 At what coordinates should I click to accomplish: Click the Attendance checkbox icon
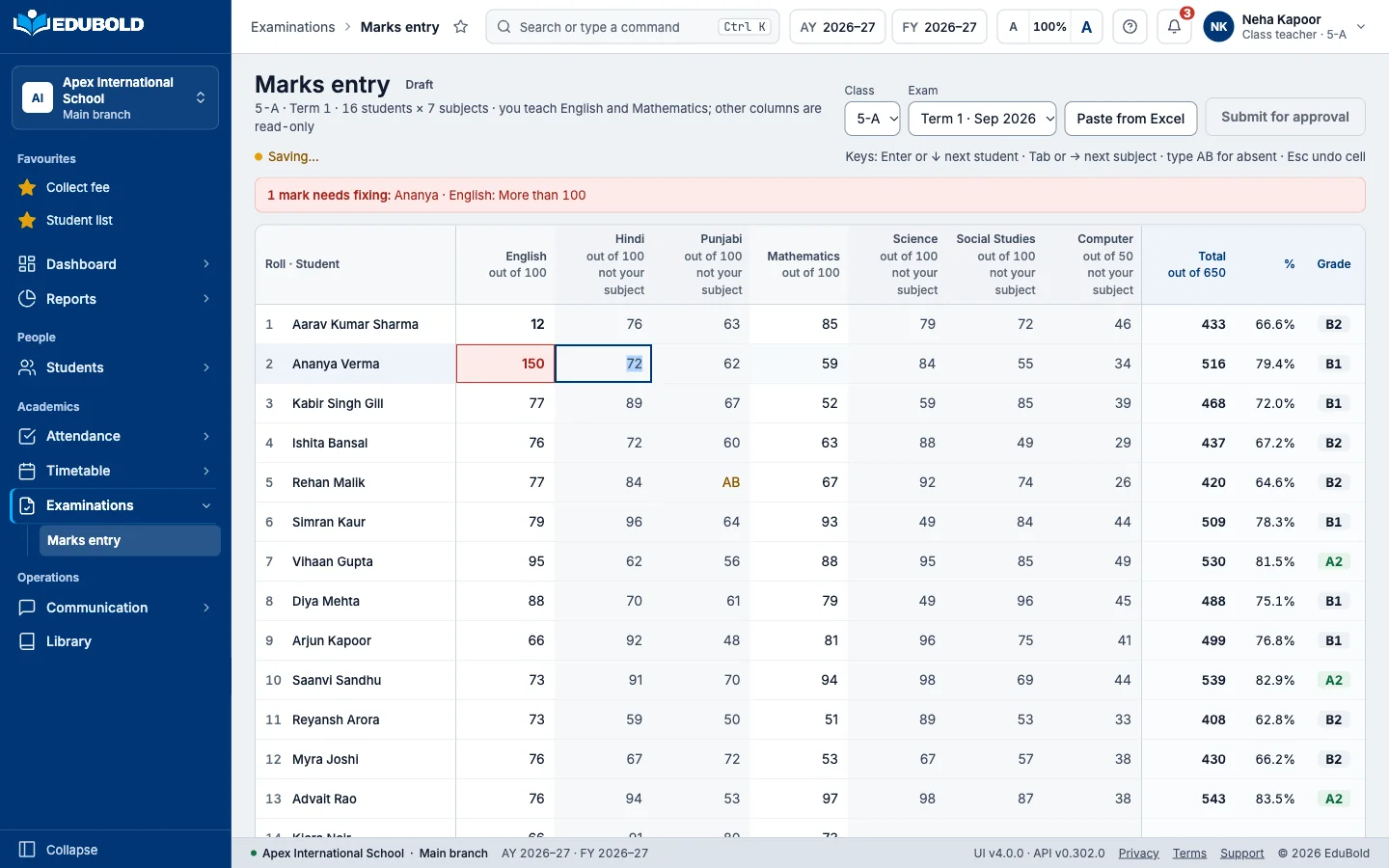(27, 436)
